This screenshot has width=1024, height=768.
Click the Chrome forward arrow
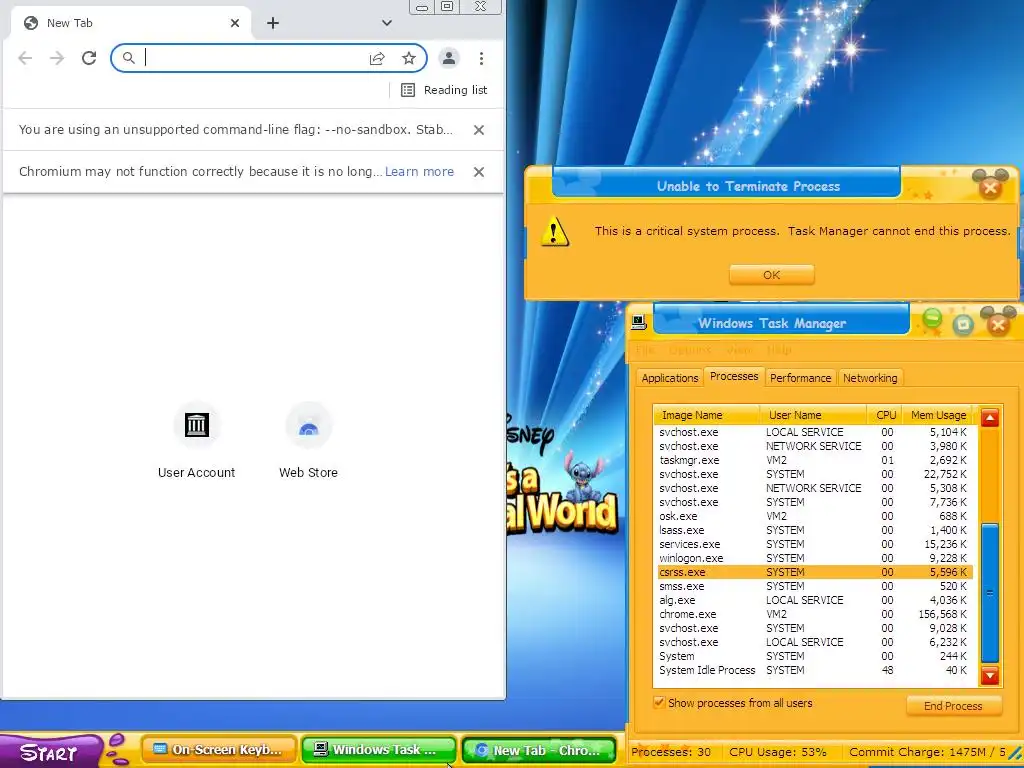[57, 58]
